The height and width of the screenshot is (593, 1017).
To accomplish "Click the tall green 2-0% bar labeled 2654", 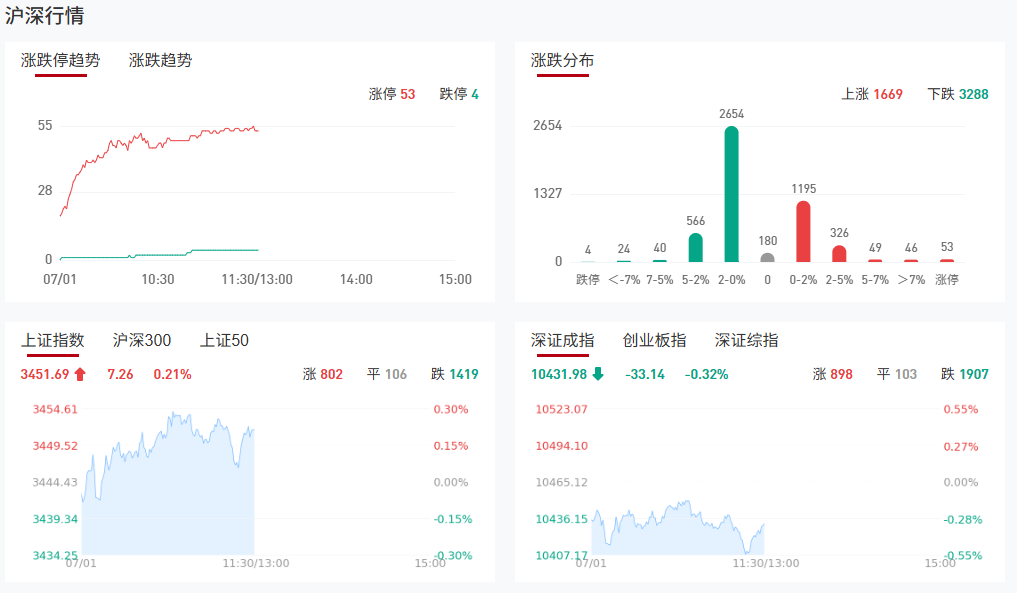I will (732, 194).
